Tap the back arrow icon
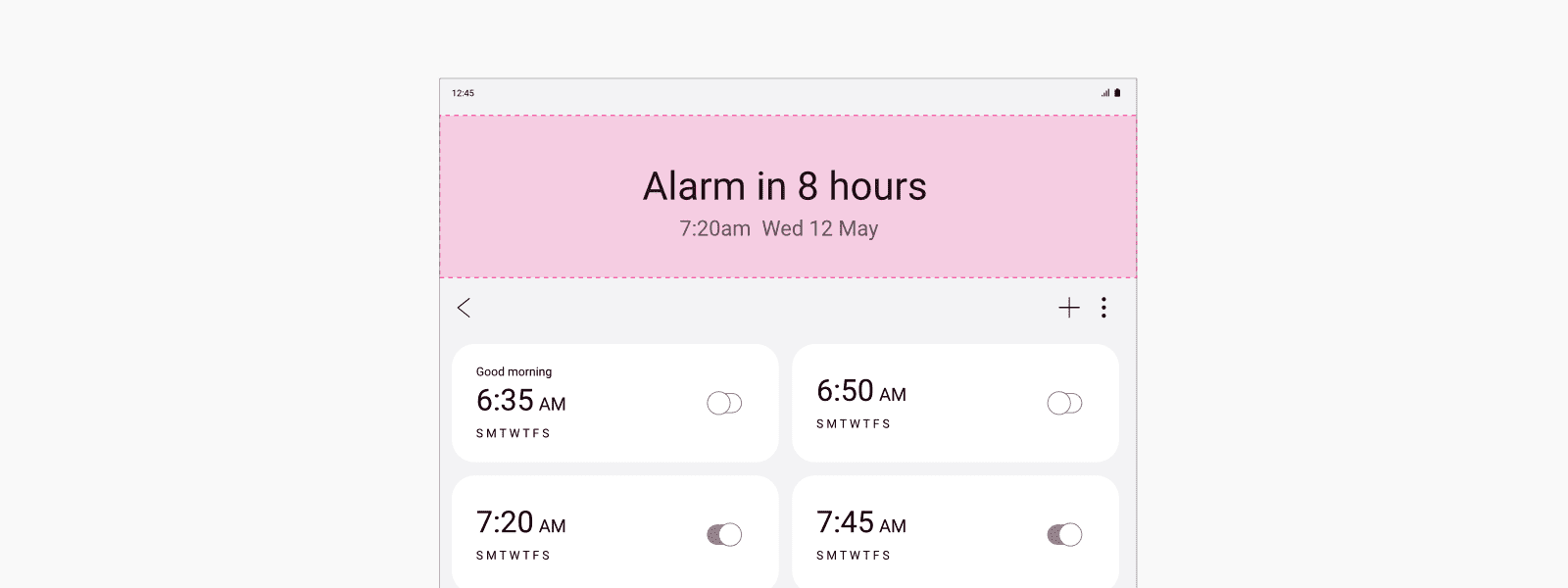Screen dimensions: 1568x588 [464, 308]
